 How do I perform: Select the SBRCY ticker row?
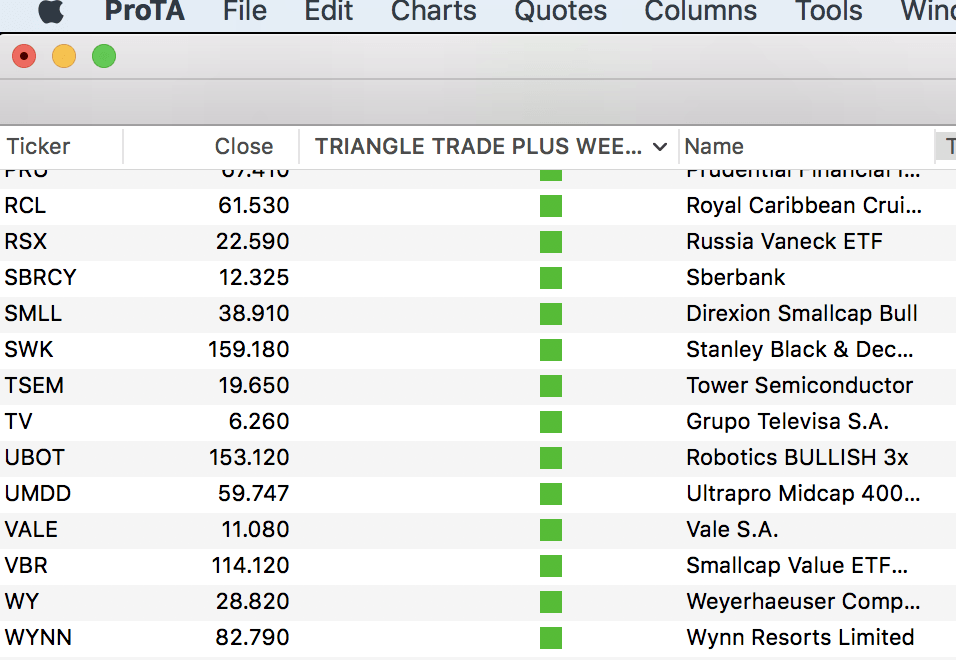[x=40, y=278]
